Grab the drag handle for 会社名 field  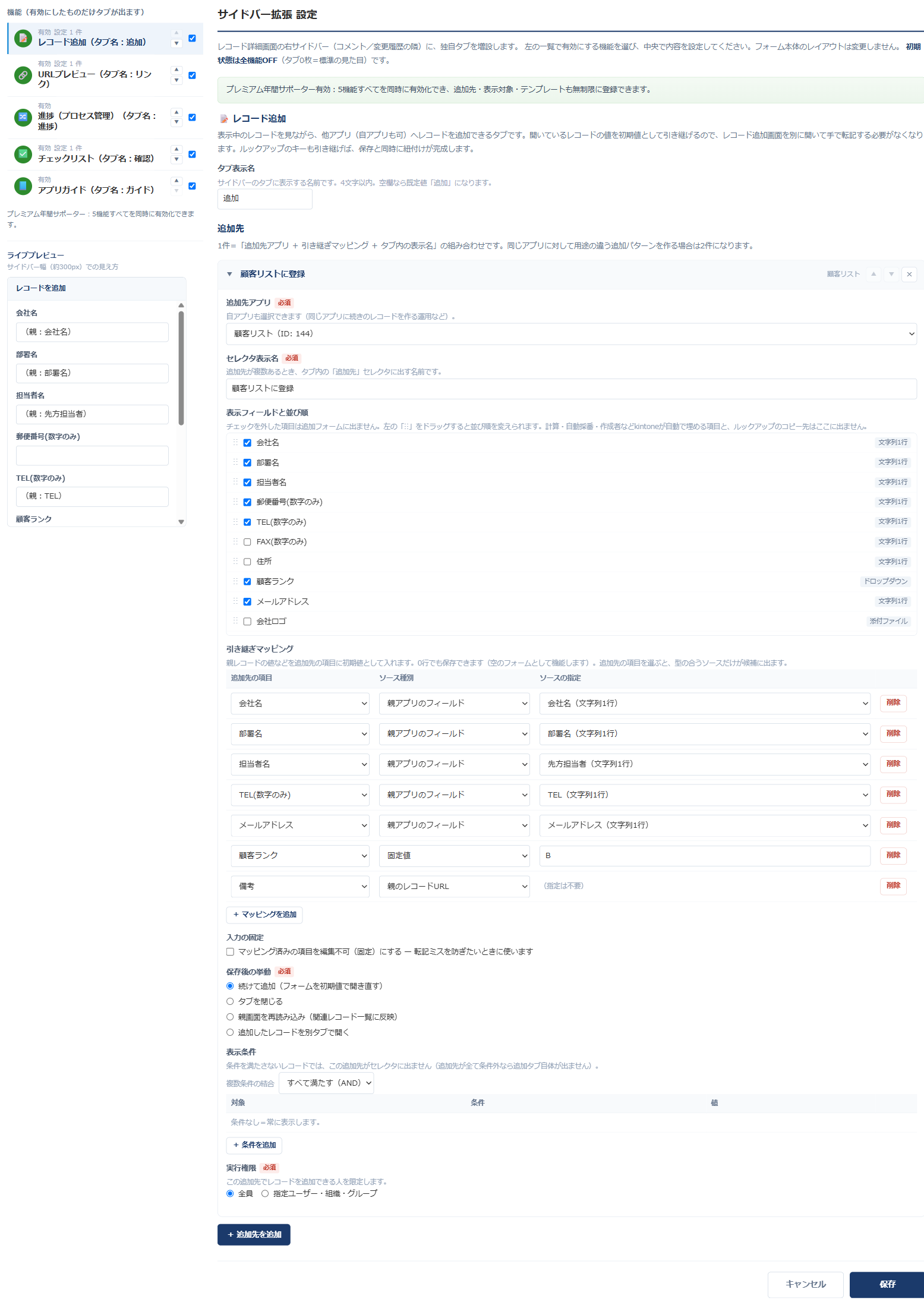point(235,443)
